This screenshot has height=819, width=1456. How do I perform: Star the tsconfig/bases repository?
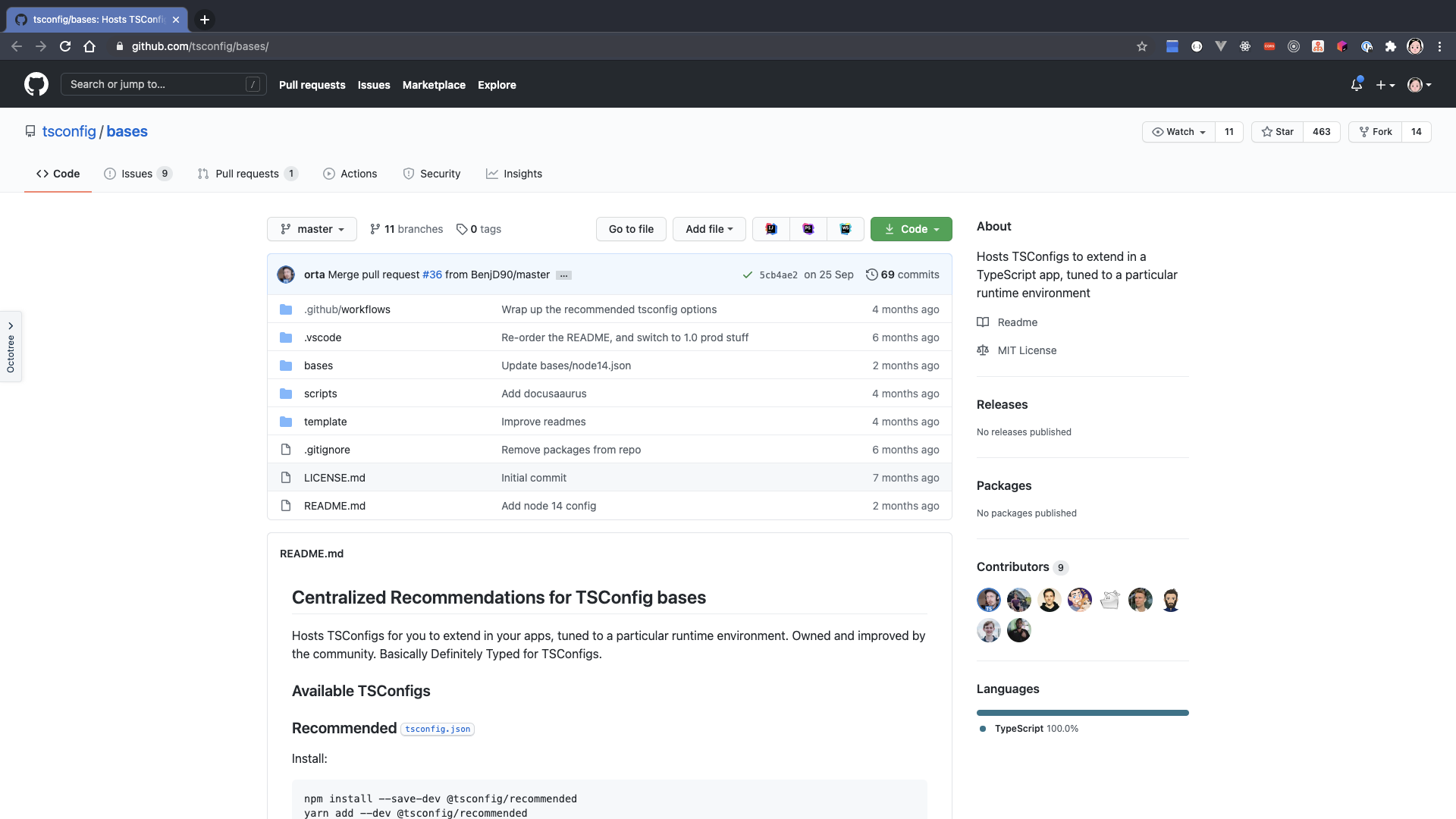[x=1278, y=132]
